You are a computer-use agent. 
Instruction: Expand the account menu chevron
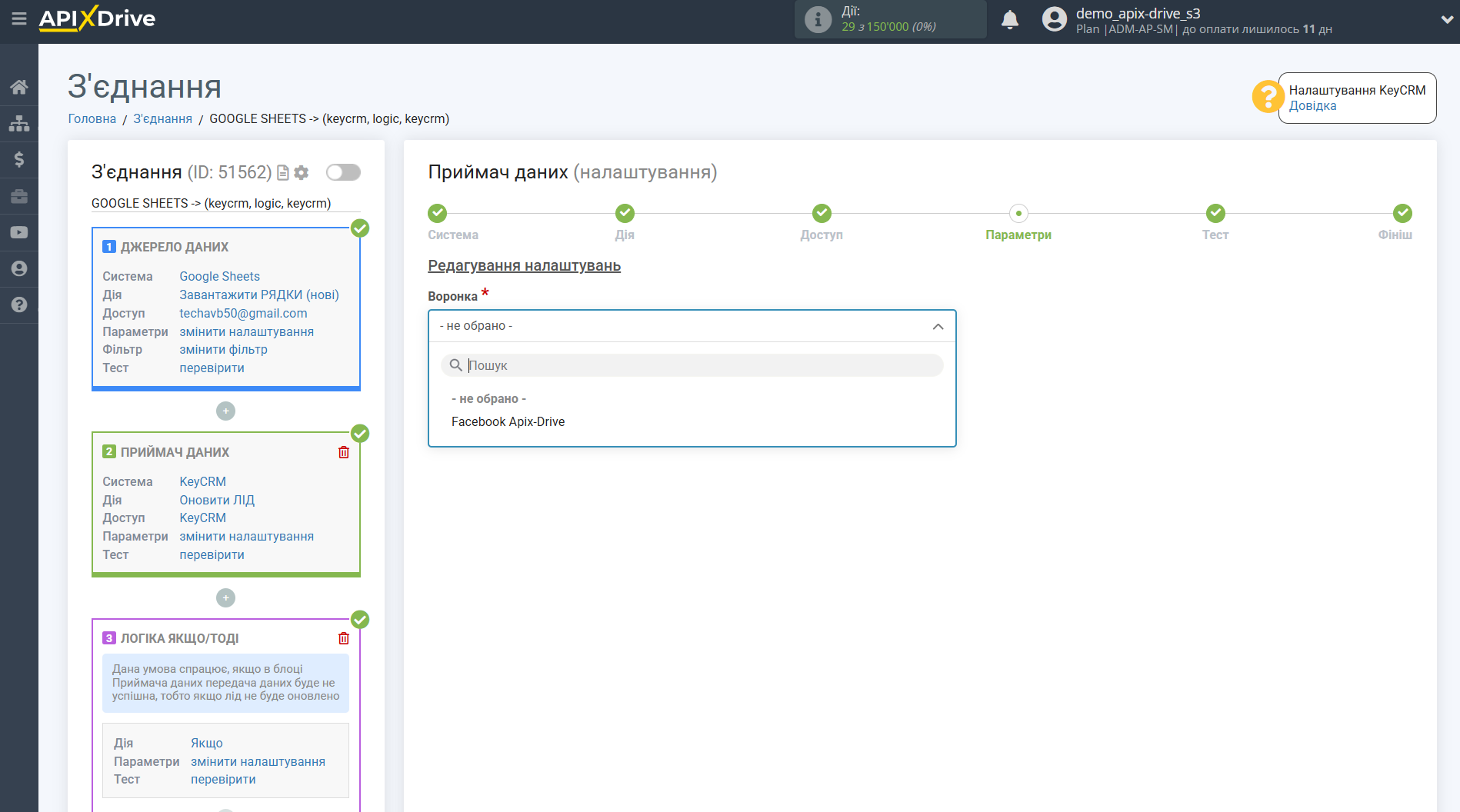click(1446, 19)
